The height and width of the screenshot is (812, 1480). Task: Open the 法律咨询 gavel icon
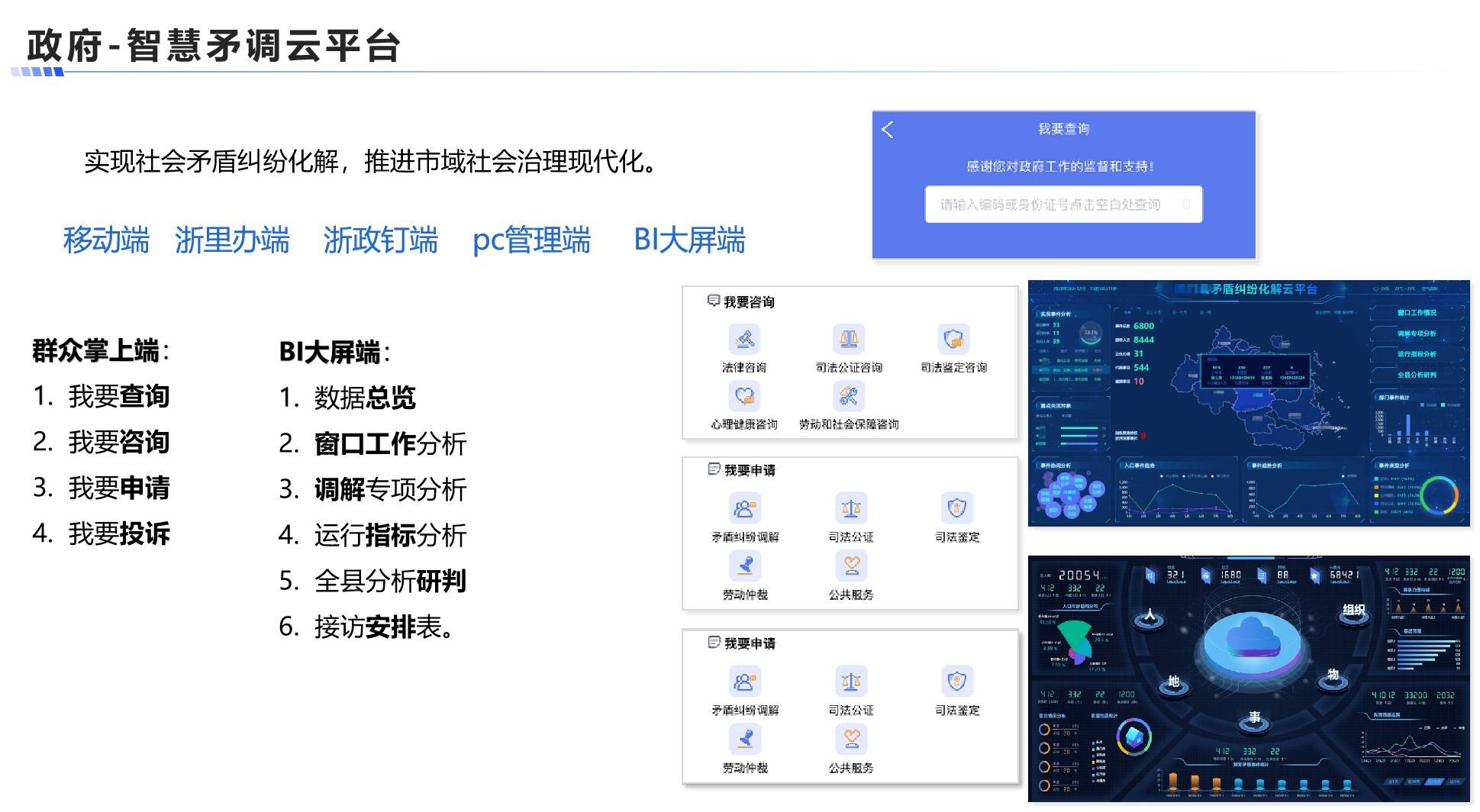[x=744, y=339]
